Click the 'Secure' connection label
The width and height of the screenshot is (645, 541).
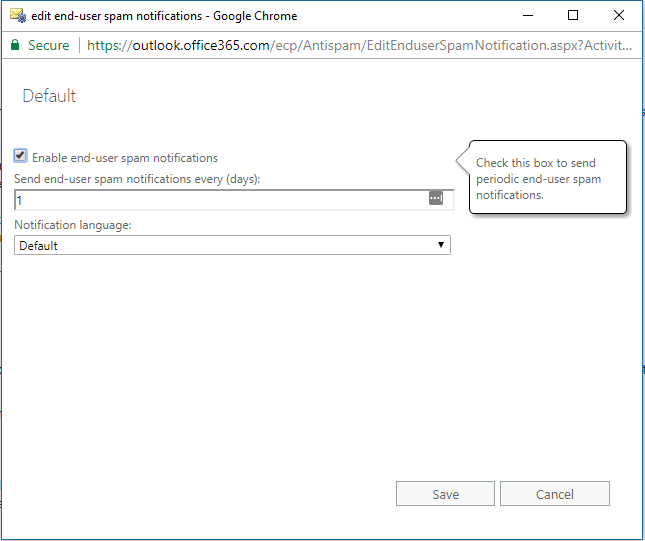click(49, 45)
